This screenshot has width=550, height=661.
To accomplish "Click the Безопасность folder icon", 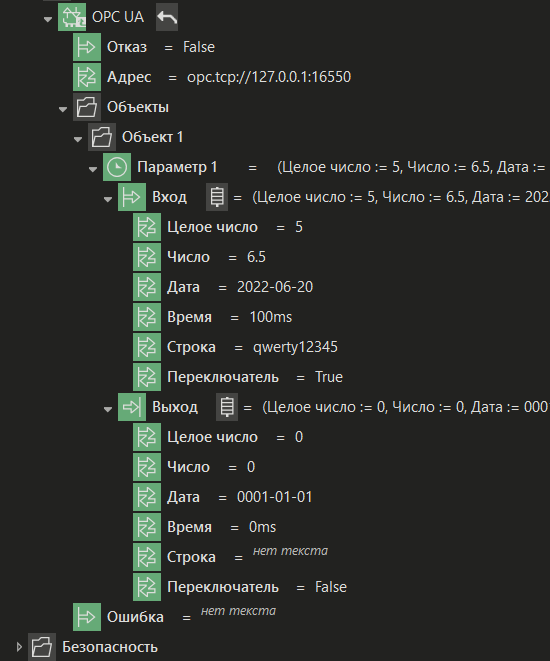I will (x=42, y=647).
